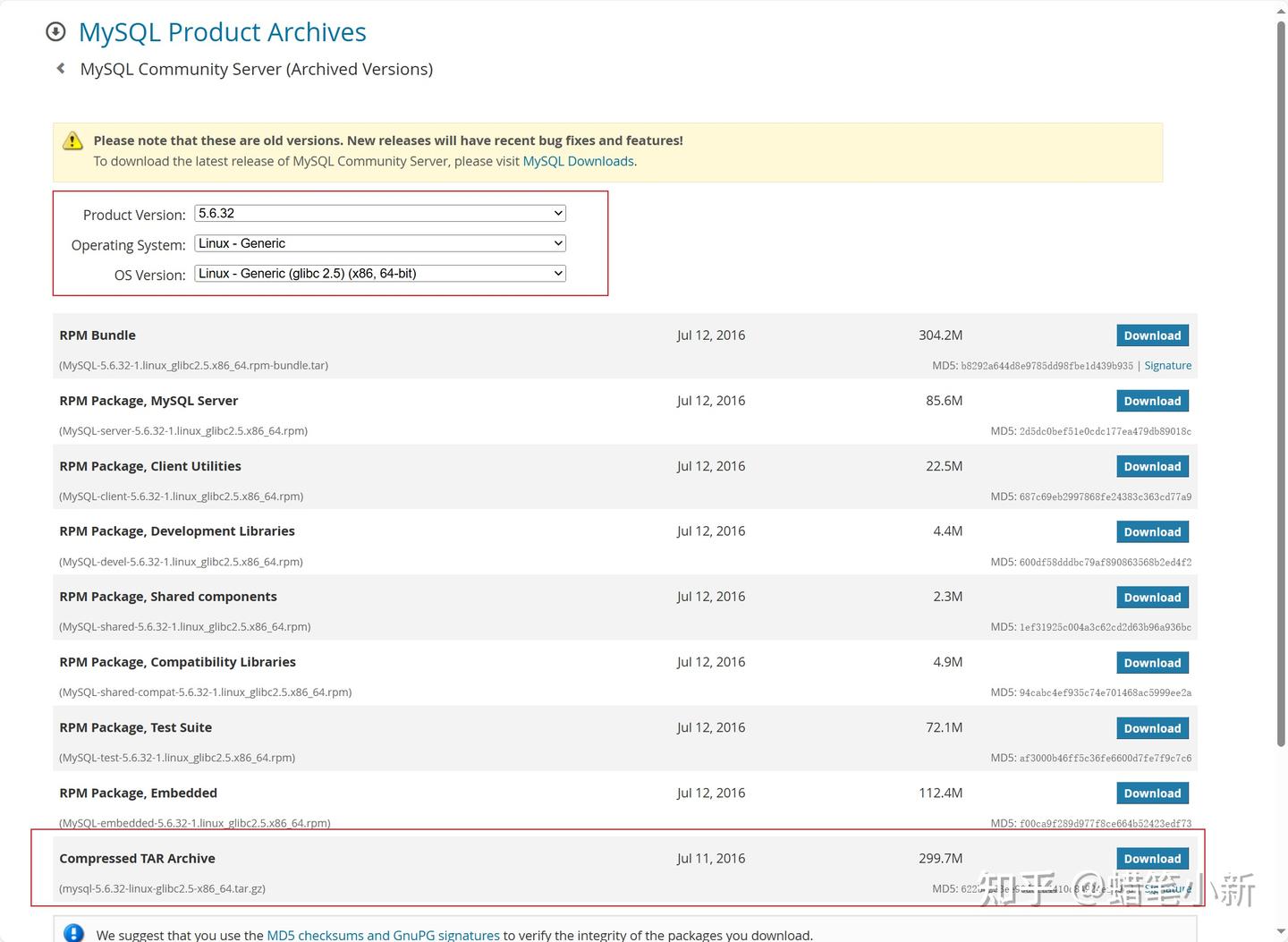Open the Operating System dropdown
Screen dimensions: 1288x942
tap(380, 243)
